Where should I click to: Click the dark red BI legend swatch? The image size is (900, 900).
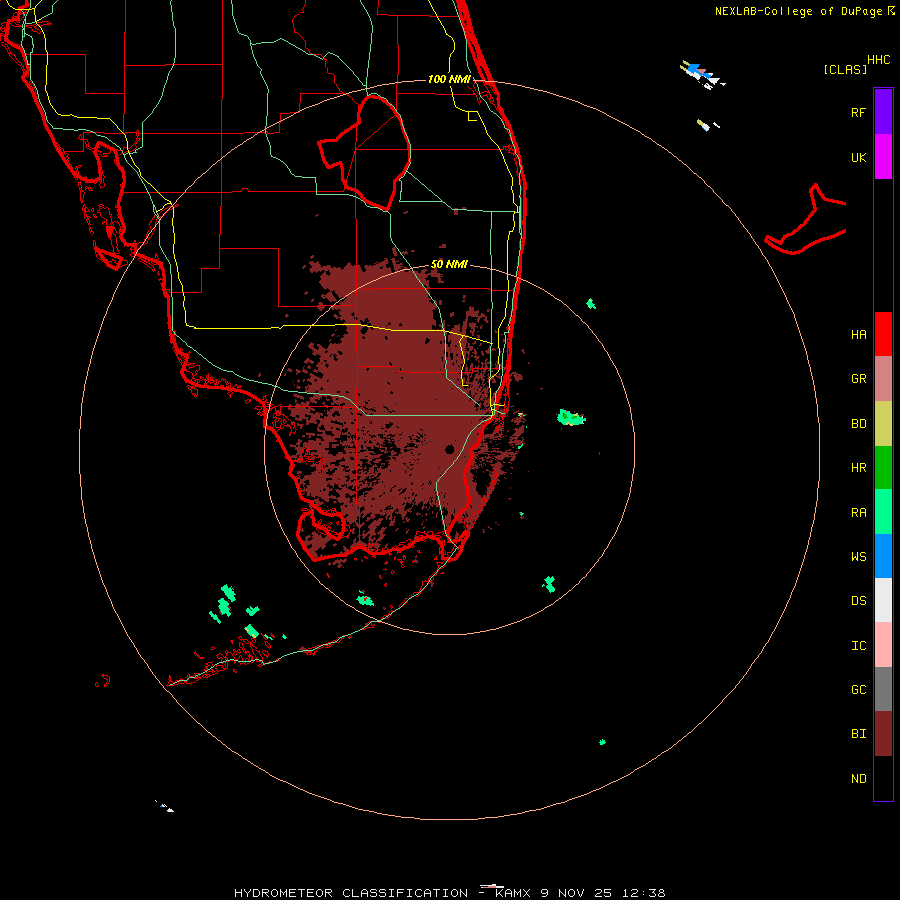click(883, 734)
